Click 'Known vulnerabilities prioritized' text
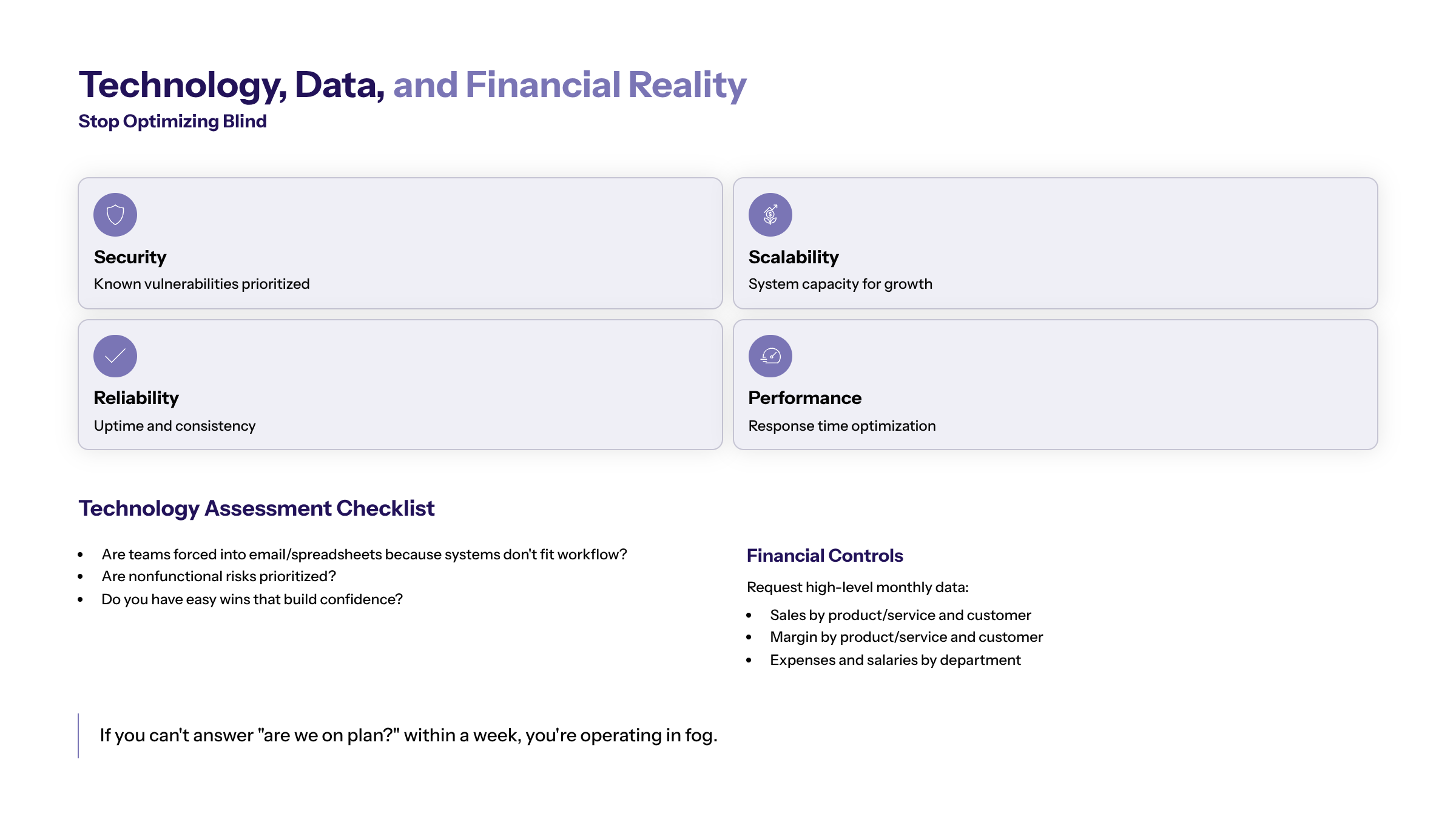This screenshot has width=1456, height=819. click(202, 284)
